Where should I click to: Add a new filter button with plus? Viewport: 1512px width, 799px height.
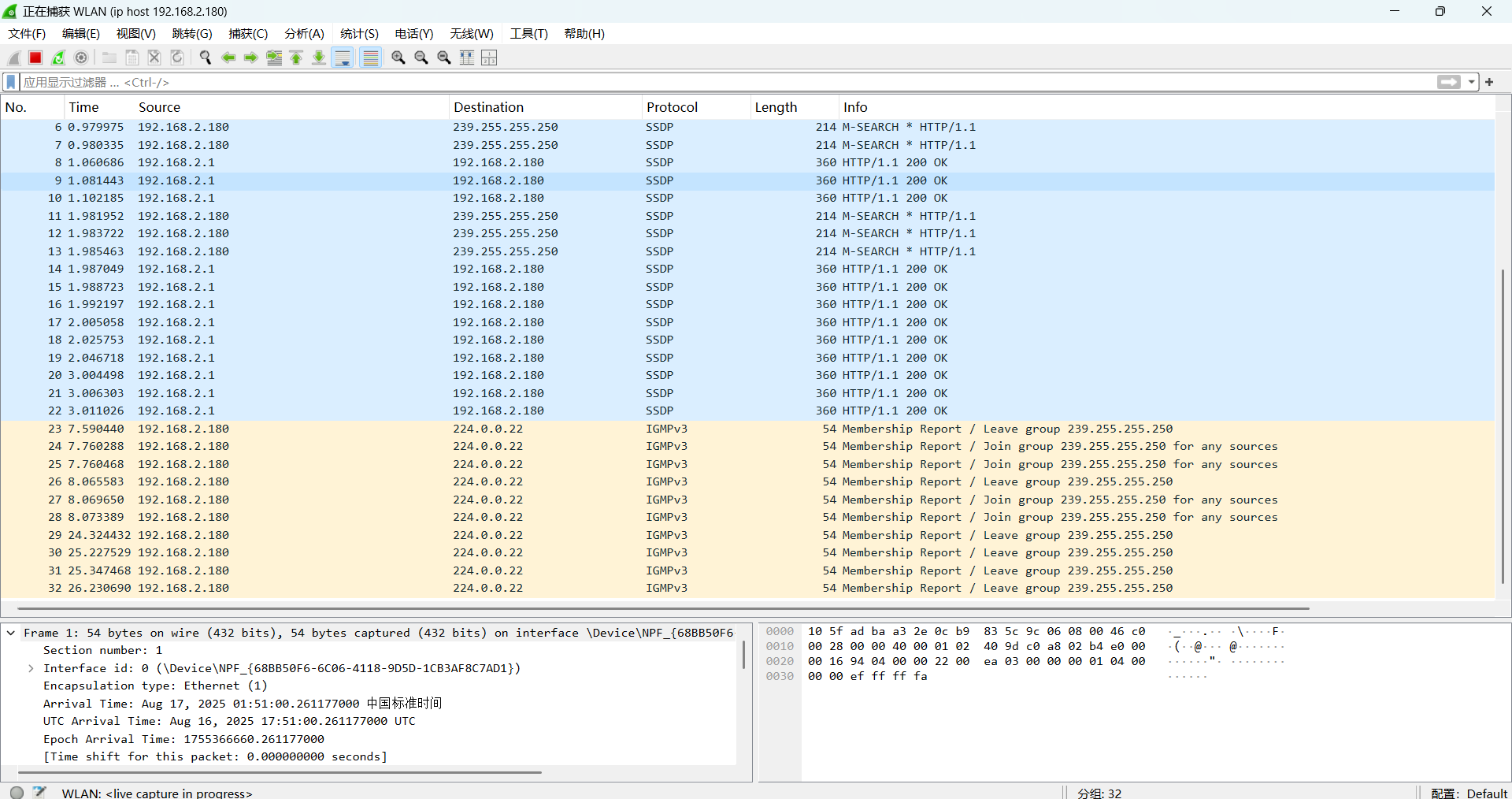coord(1489,82)
